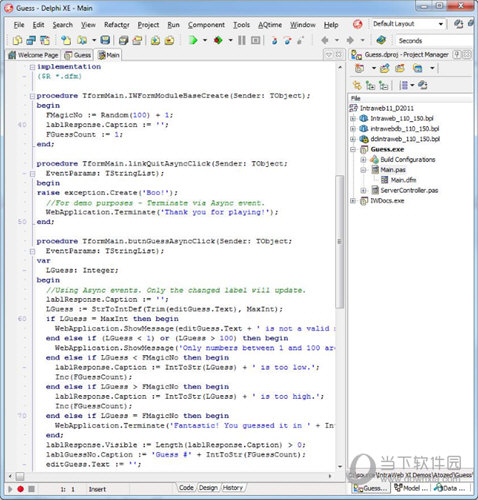Image resolution: width=478 pixels, height=500 pixels.
Task: Open Help Contents book icon
Action: [381, 40]
